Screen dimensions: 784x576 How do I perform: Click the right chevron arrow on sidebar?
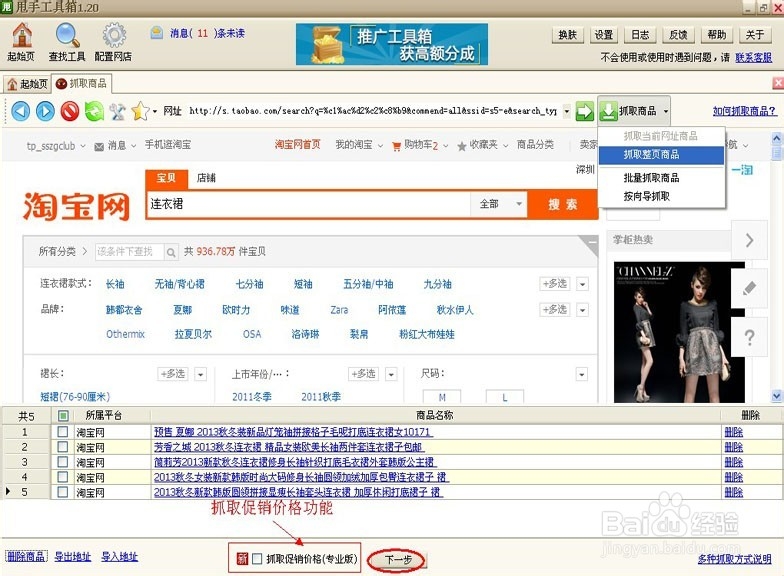(x=749, y=240)
